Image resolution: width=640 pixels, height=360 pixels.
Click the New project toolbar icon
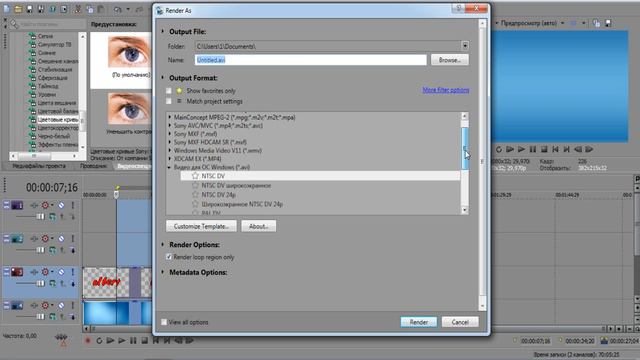7,9
